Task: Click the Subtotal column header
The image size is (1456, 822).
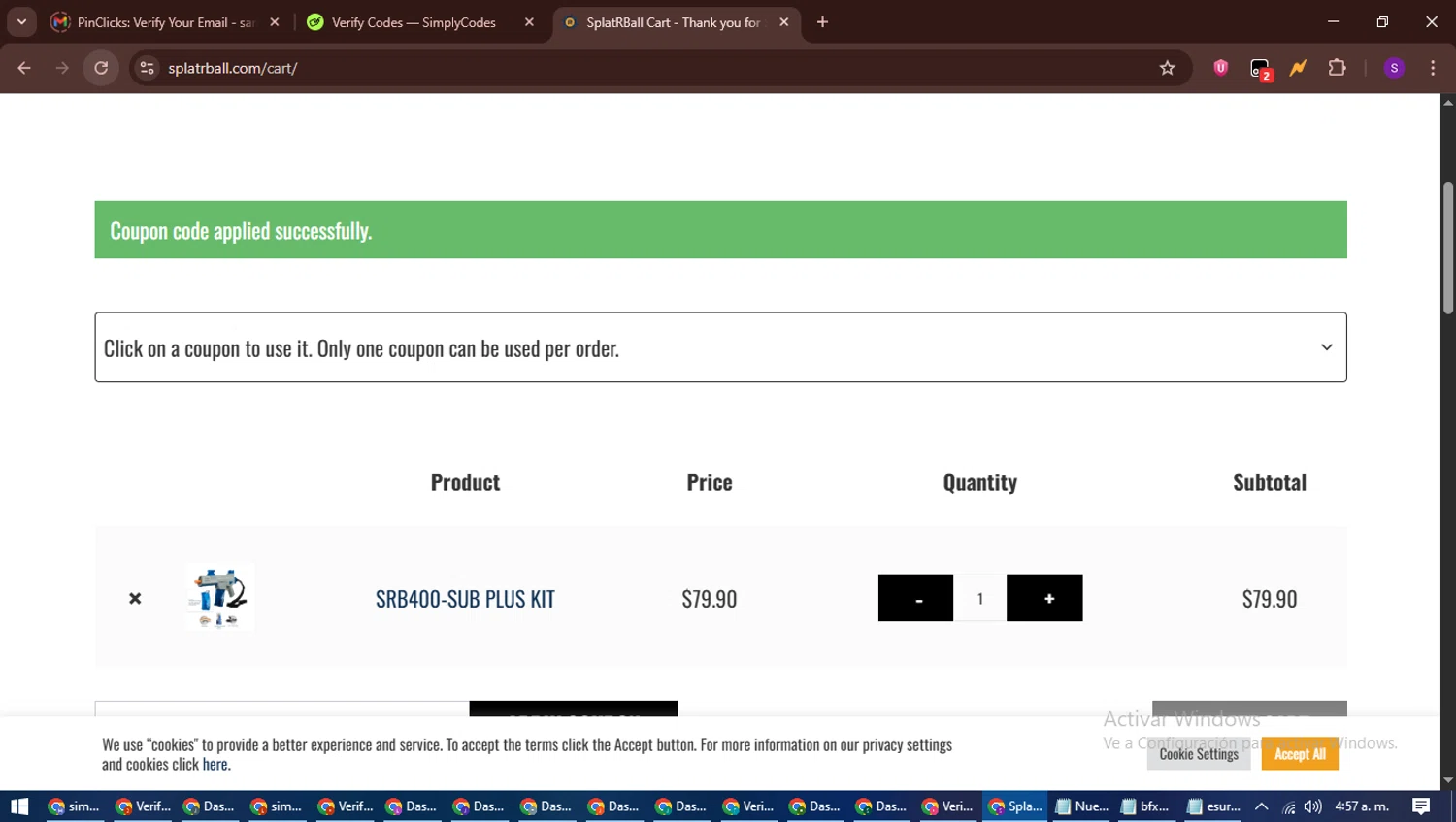Action: point(1270,482)
